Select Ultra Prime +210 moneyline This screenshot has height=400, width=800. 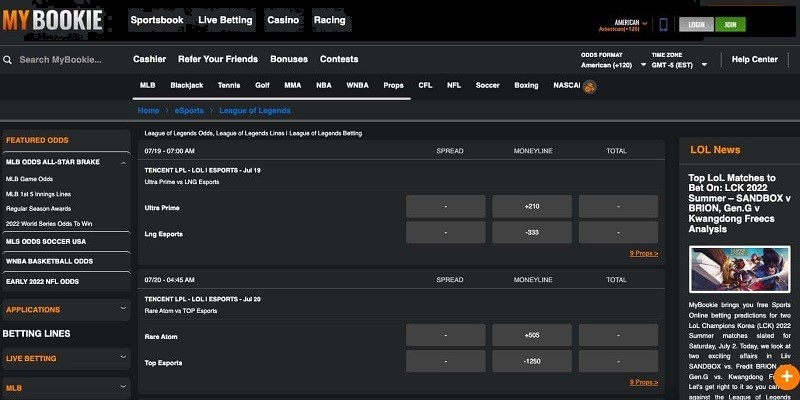point(532,207)
